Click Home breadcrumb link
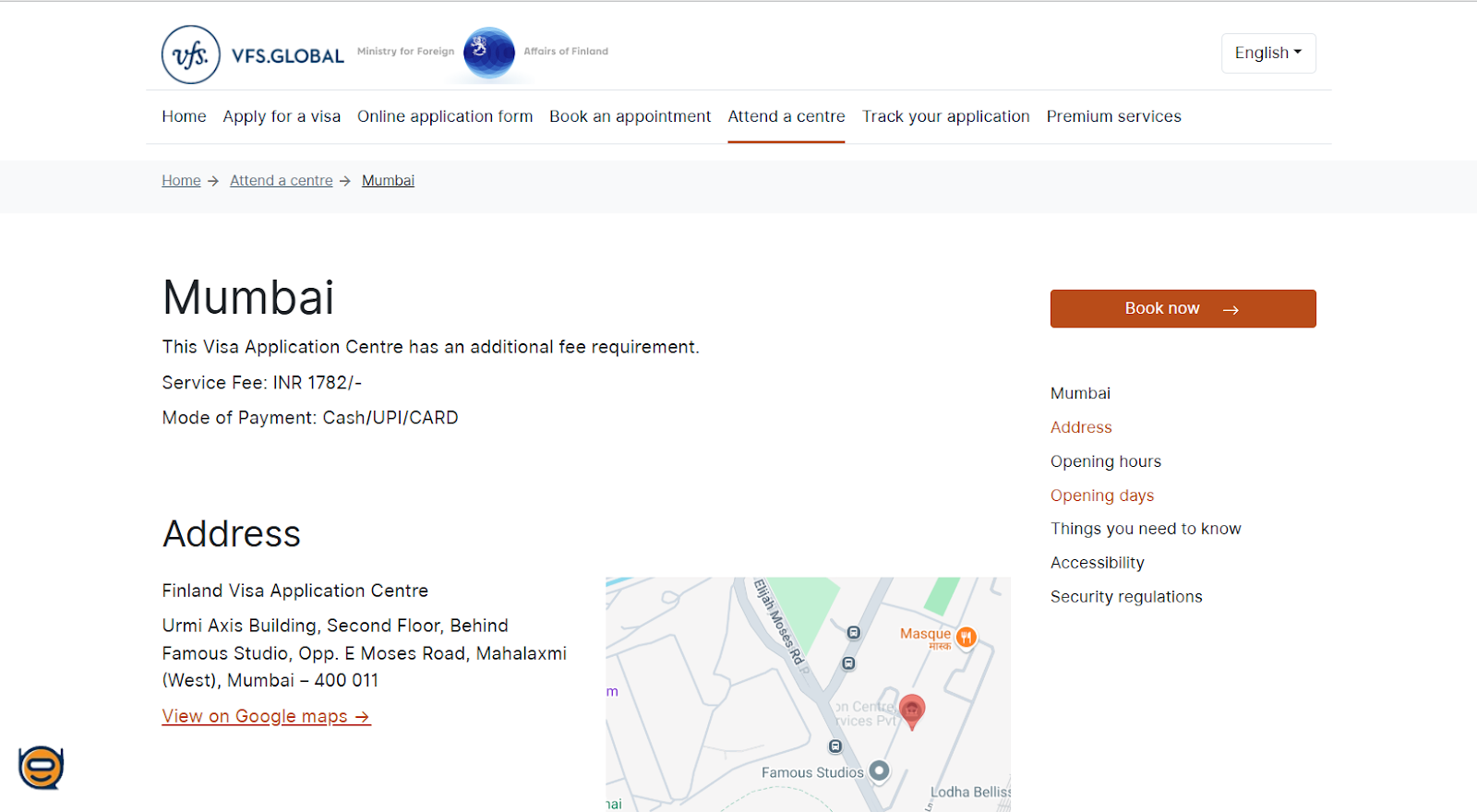1477x812 pixels. 181,181
